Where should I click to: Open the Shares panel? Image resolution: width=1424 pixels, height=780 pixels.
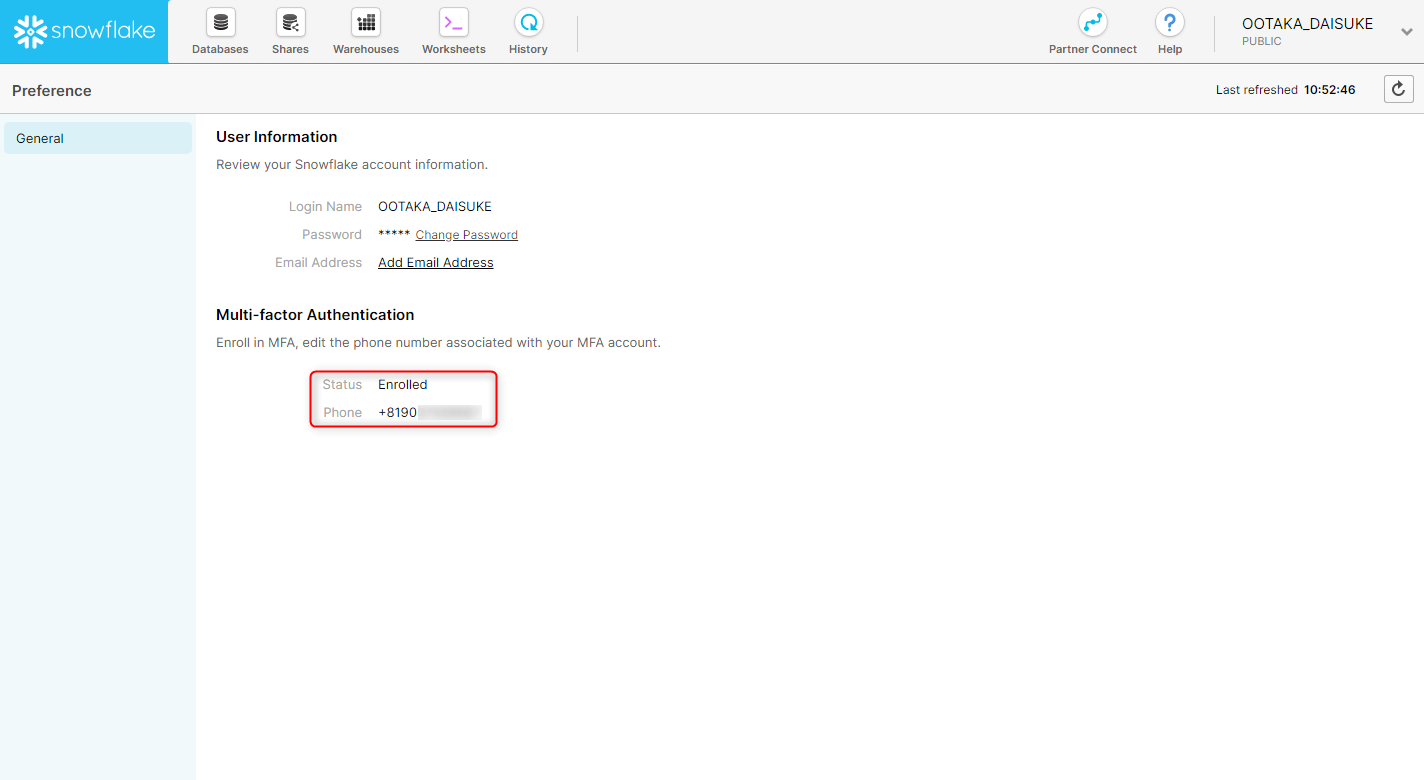click(x=290, y=30)
